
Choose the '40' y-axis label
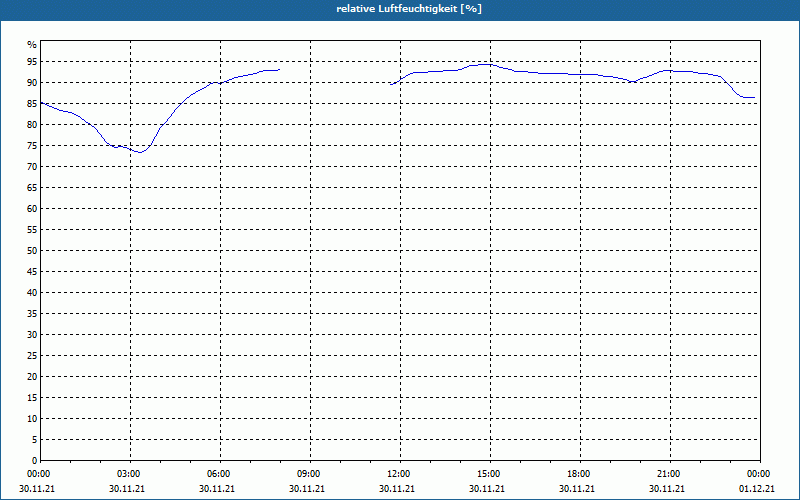[x=32, y=292]
